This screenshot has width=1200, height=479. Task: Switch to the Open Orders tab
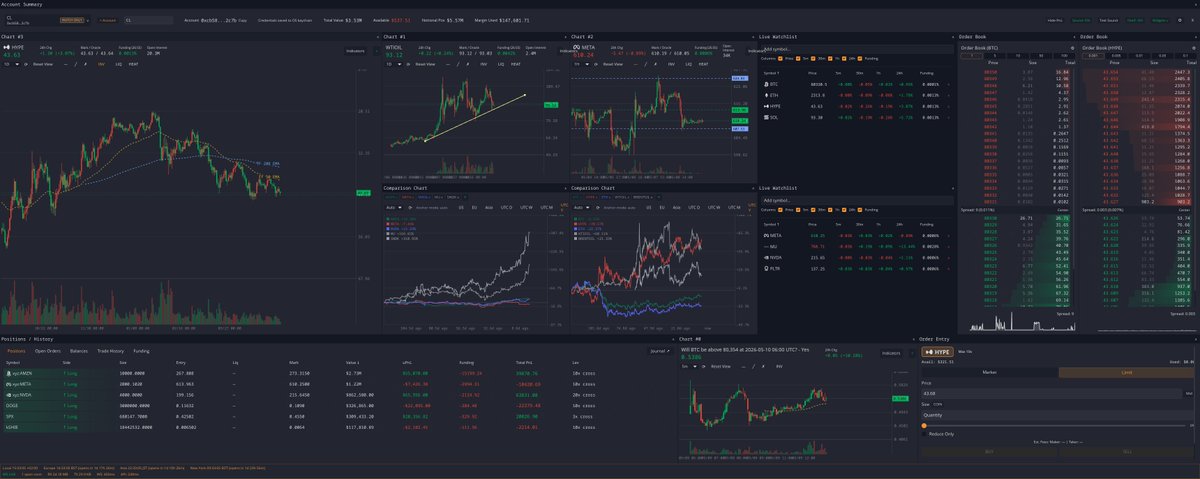48,351
